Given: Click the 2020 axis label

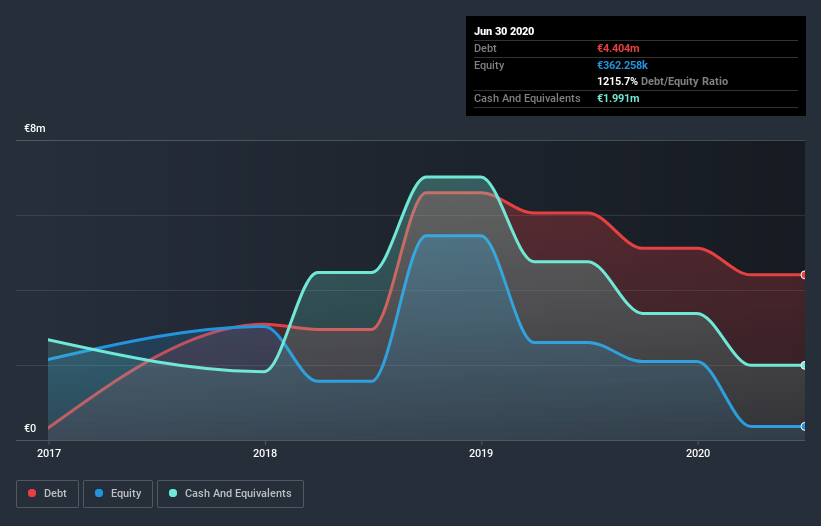Looking at the screenshot, I should tap(698, 453).
